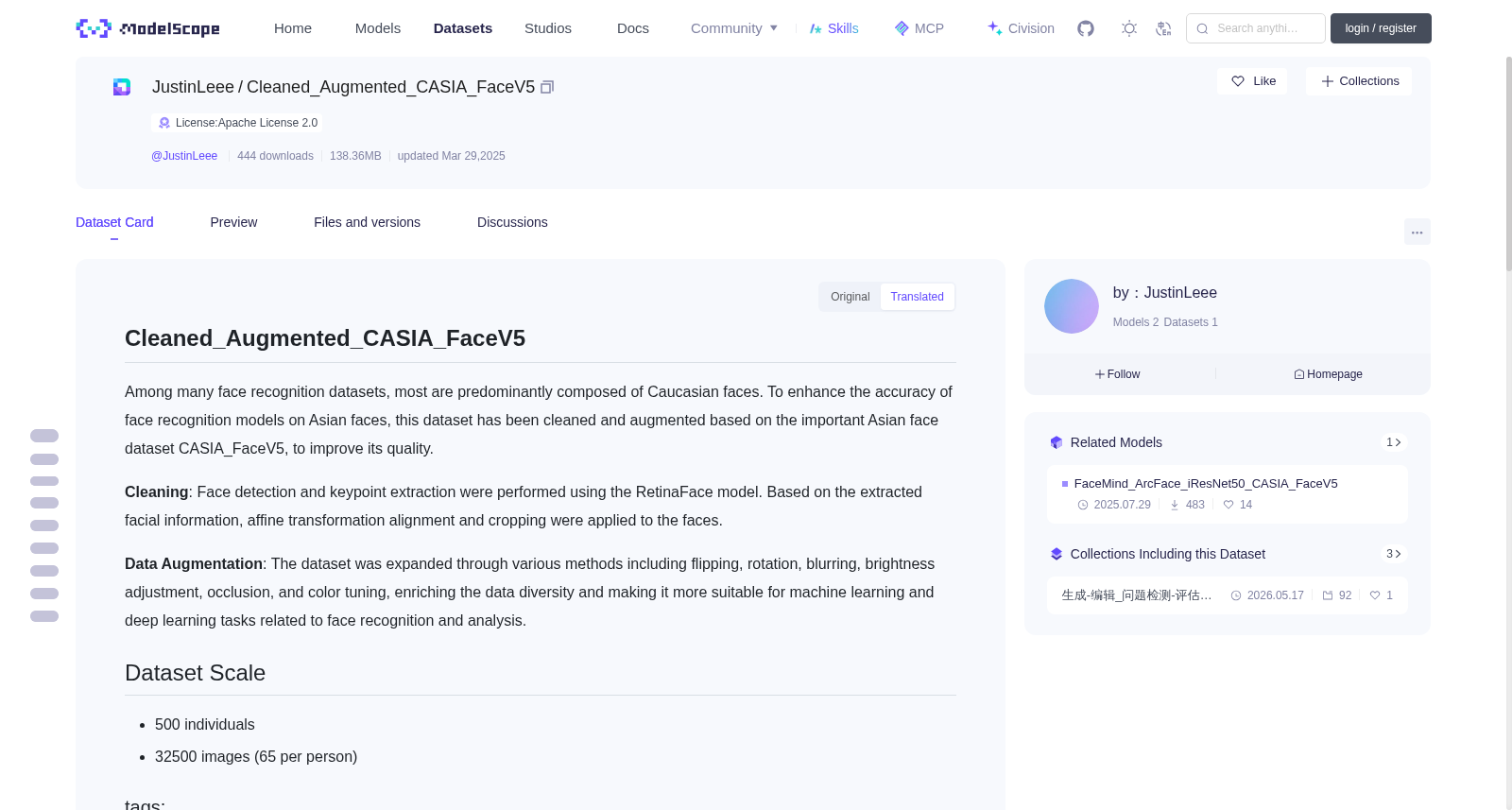The width and height of the screenshot is (1512, 810).
Task: Open the Models menu item
Action: [378, 28]
